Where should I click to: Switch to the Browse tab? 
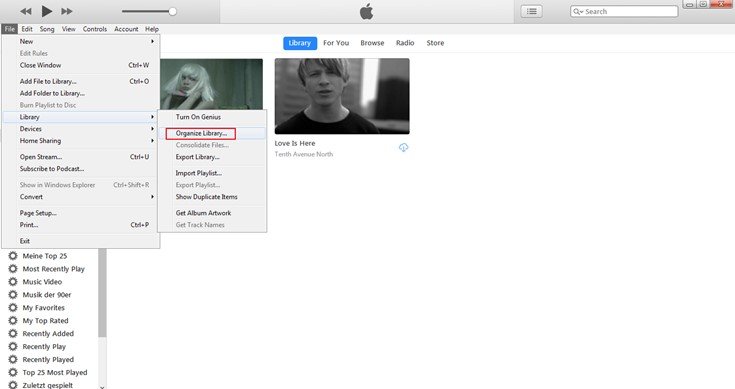click(372, 43)
